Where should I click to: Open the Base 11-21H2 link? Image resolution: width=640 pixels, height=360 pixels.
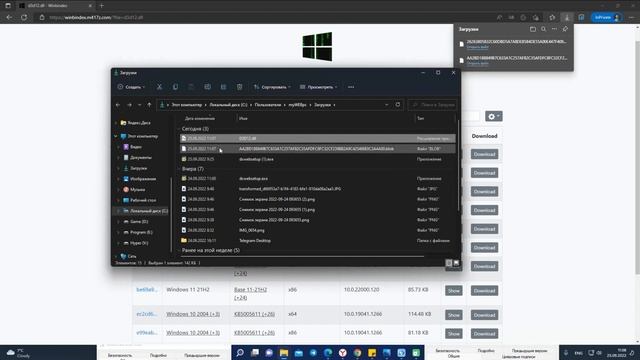click(x=250, y=289)
